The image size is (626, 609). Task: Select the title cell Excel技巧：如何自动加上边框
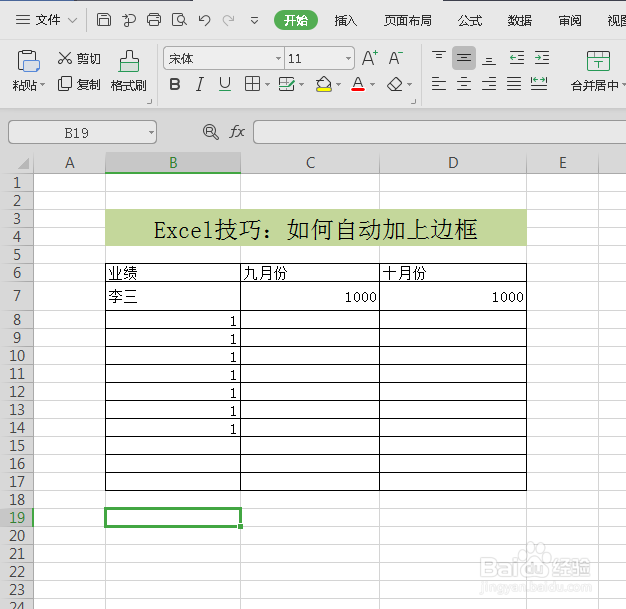(x=316, y=228)
